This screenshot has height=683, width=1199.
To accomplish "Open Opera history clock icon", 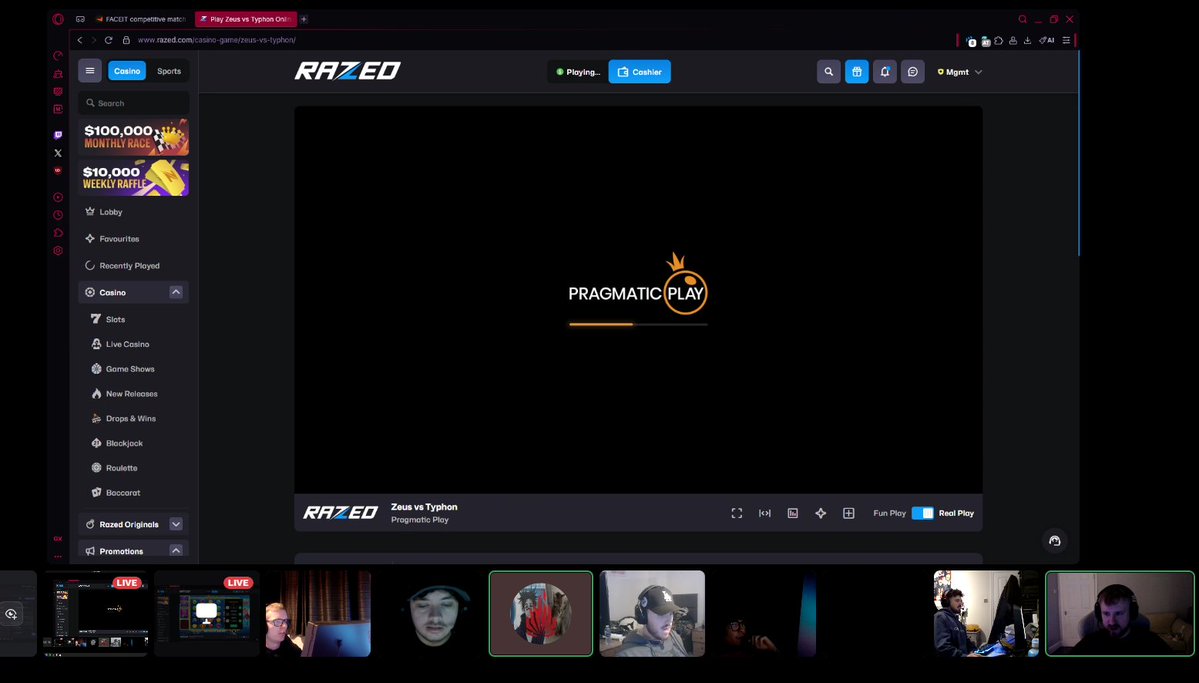I will coord(58,215).
